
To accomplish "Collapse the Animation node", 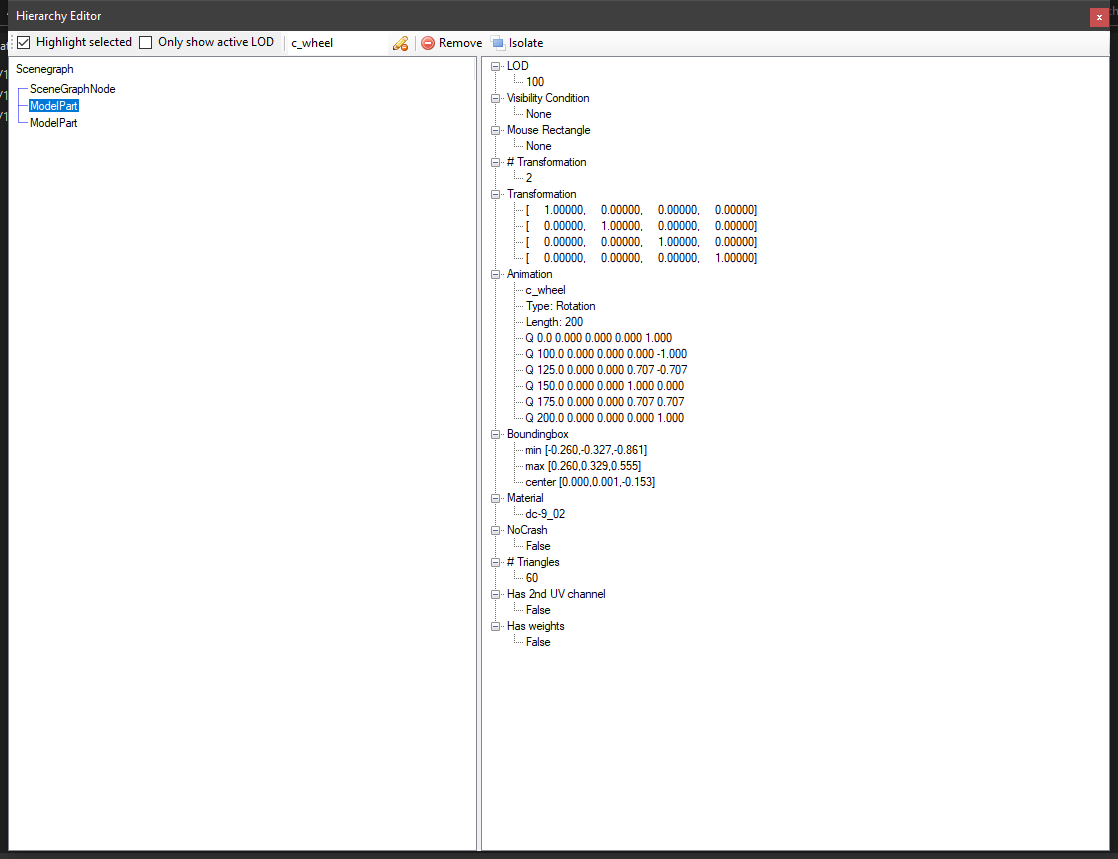I will pos(495,274).
